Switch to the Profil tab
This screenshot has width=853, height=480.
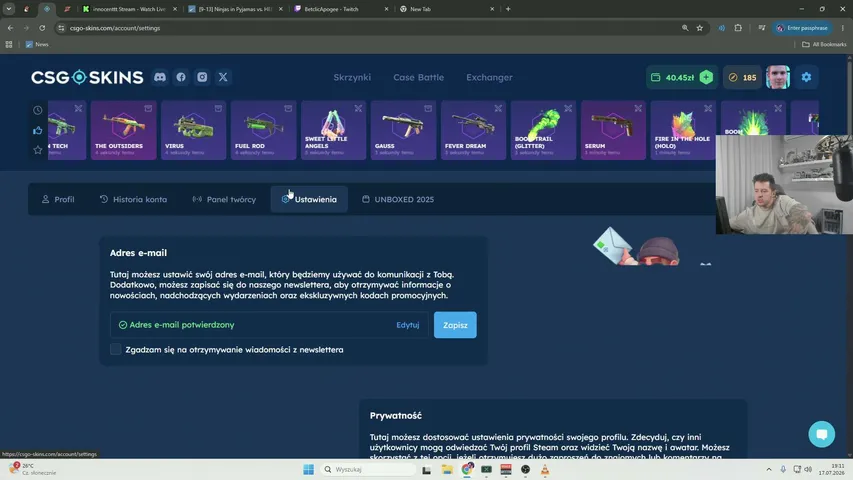tap(58, 199)
